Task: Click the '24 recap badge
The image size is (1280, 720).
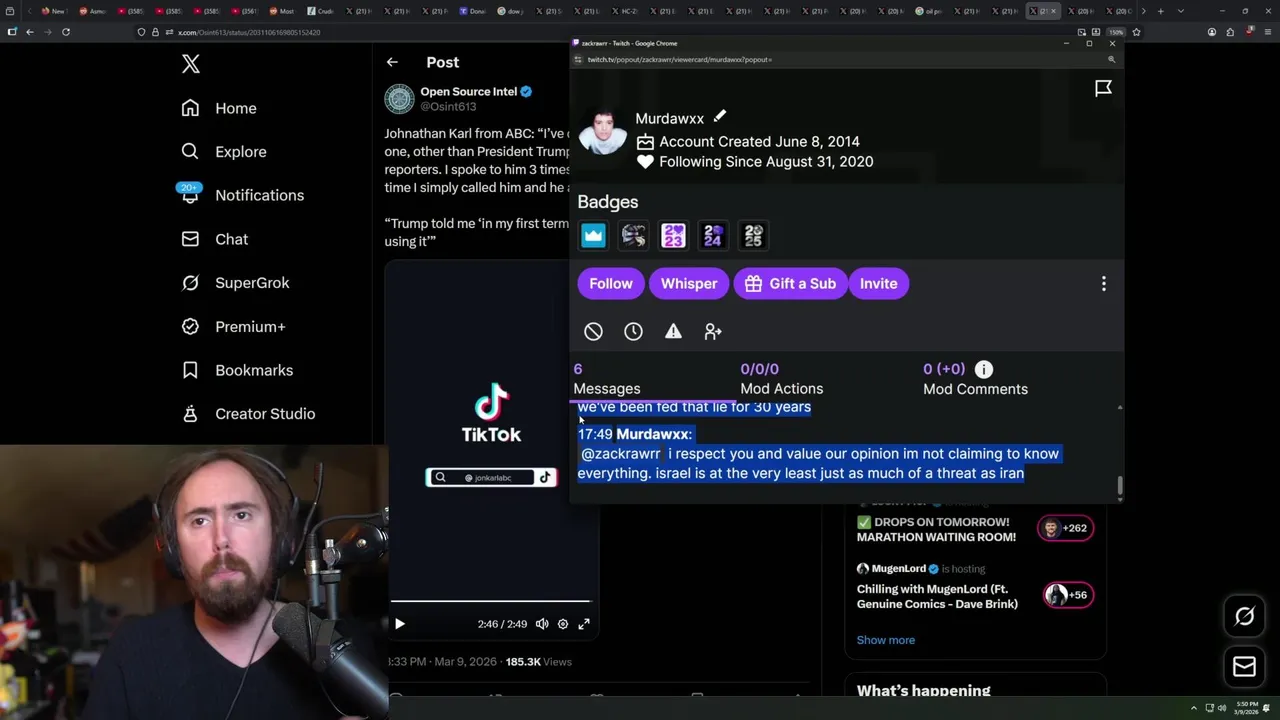Action: pyautogui.click(x=713, y=235)
